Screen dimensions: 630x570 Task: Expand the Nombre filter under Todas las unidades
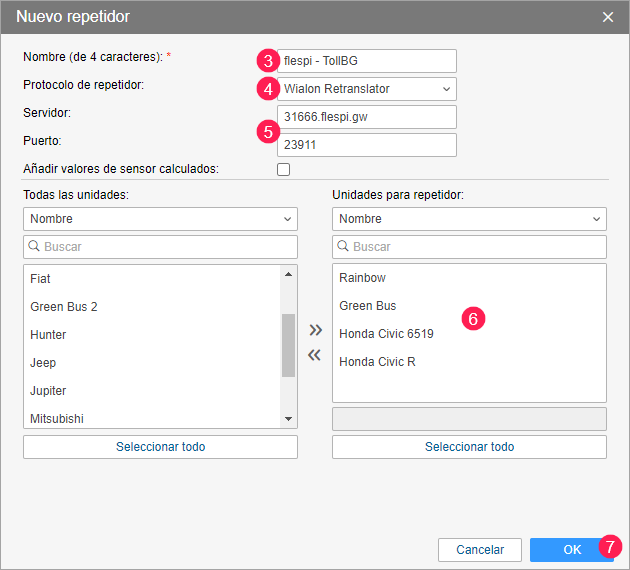(x=160, y=219)
